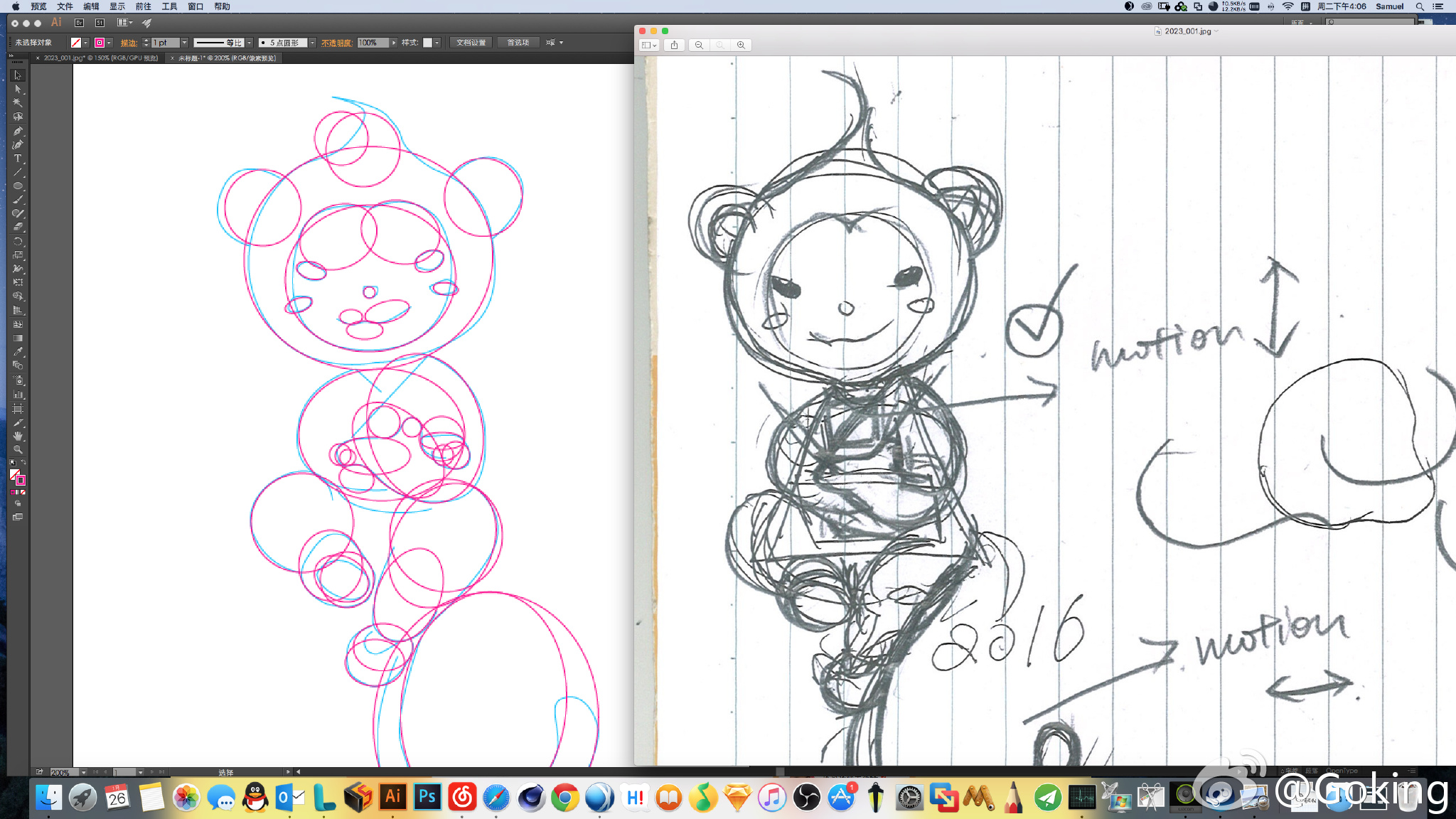
Task: Select the Shape Builder tool
Action: 18,296
